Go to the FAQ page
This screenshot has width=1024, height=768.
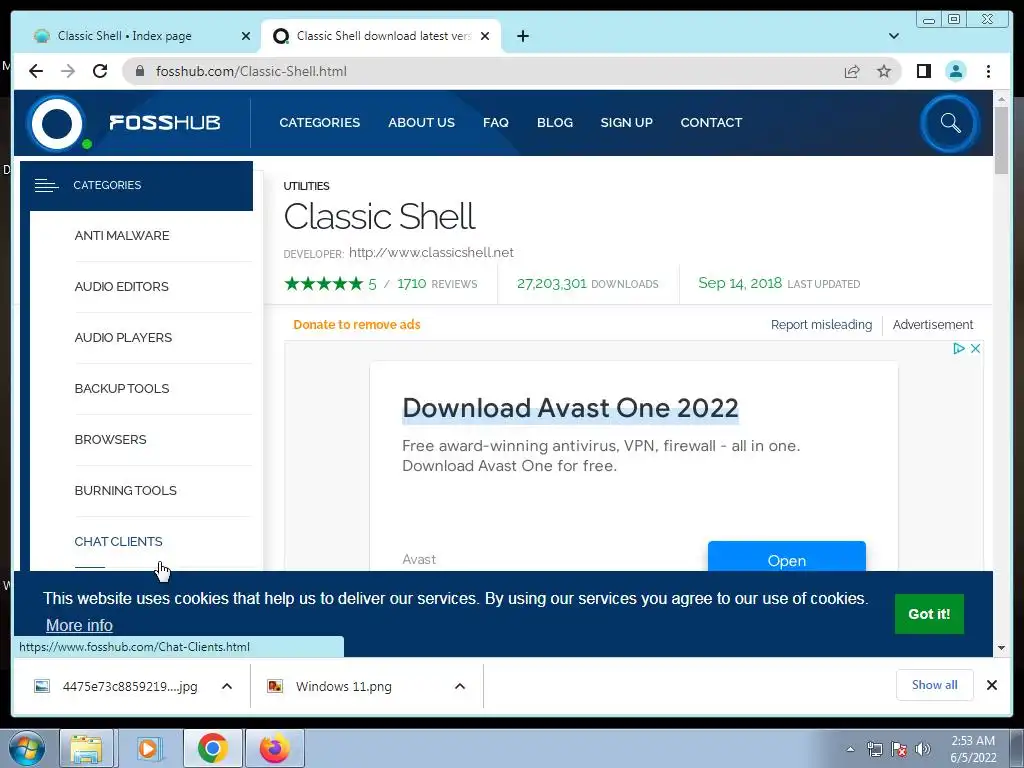(496, 123)
